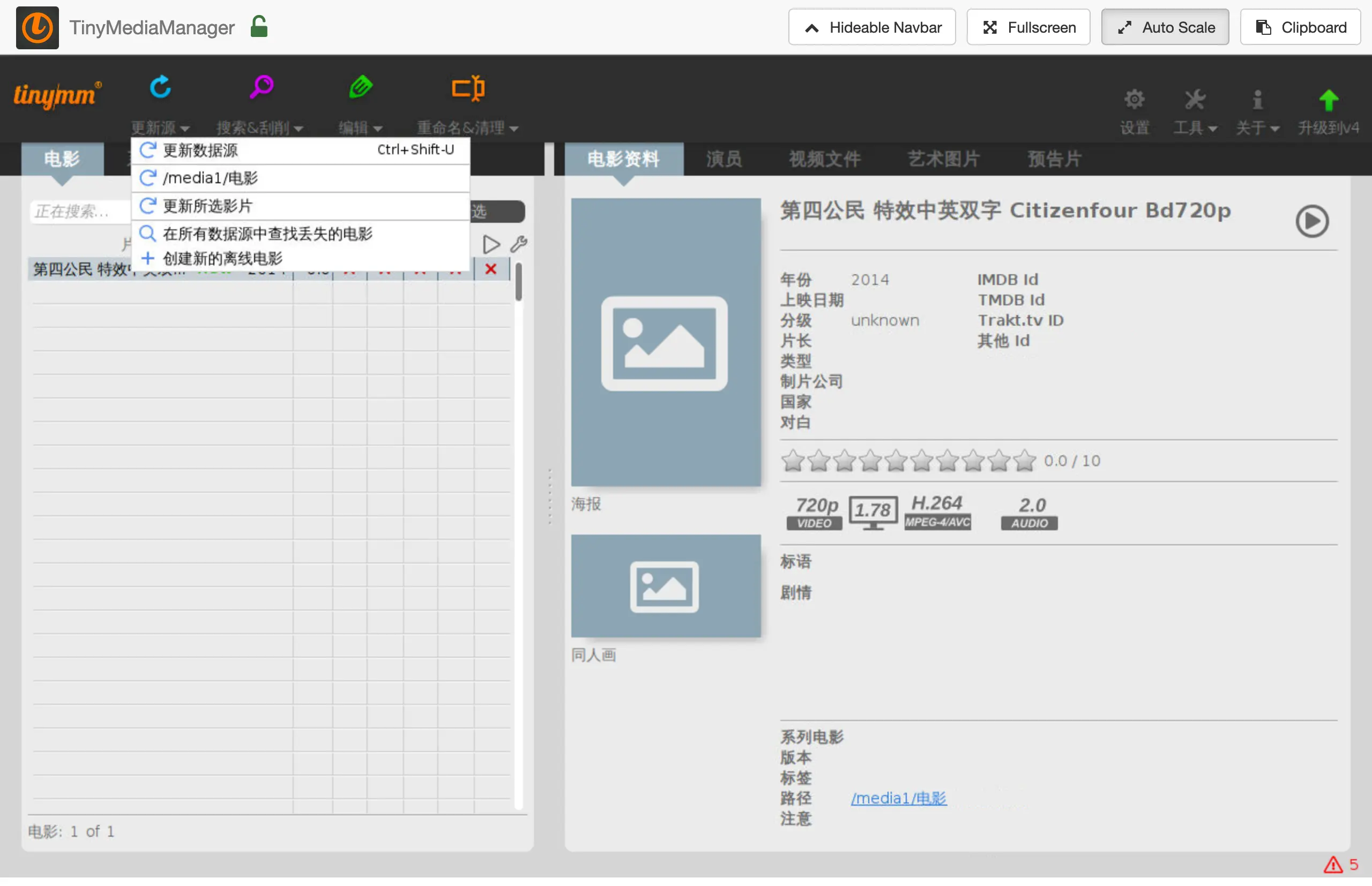Switch to the 视频文件 tab
This screenshot has width=1372, height=886.
824,159
